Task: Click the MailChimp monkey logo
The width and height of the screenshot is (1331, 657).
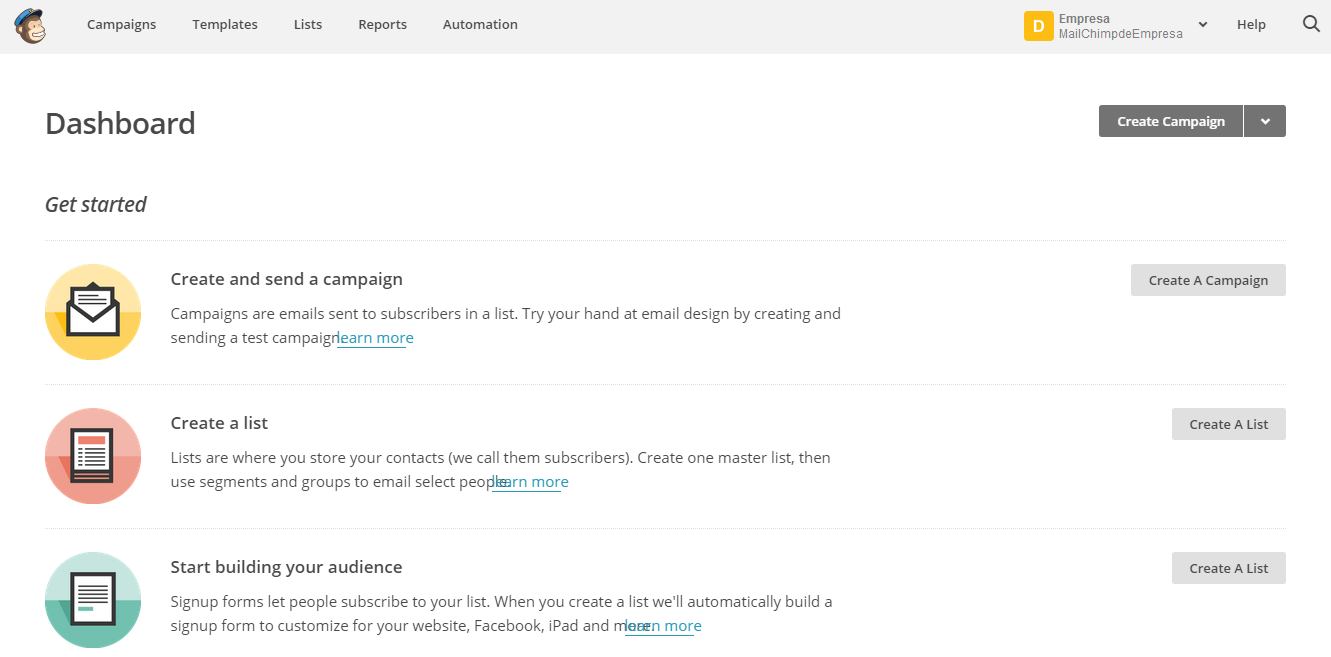Action: click(x=30, y=25)
